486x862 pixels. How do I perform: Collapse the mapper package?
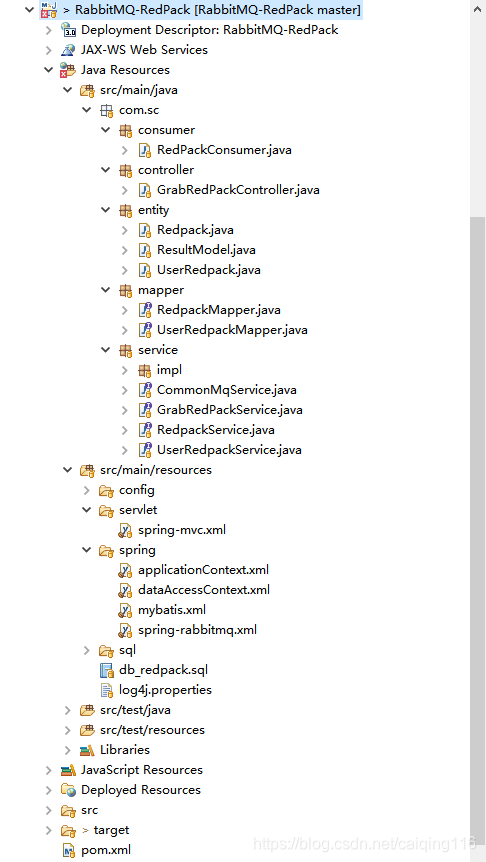pos(106,290)
